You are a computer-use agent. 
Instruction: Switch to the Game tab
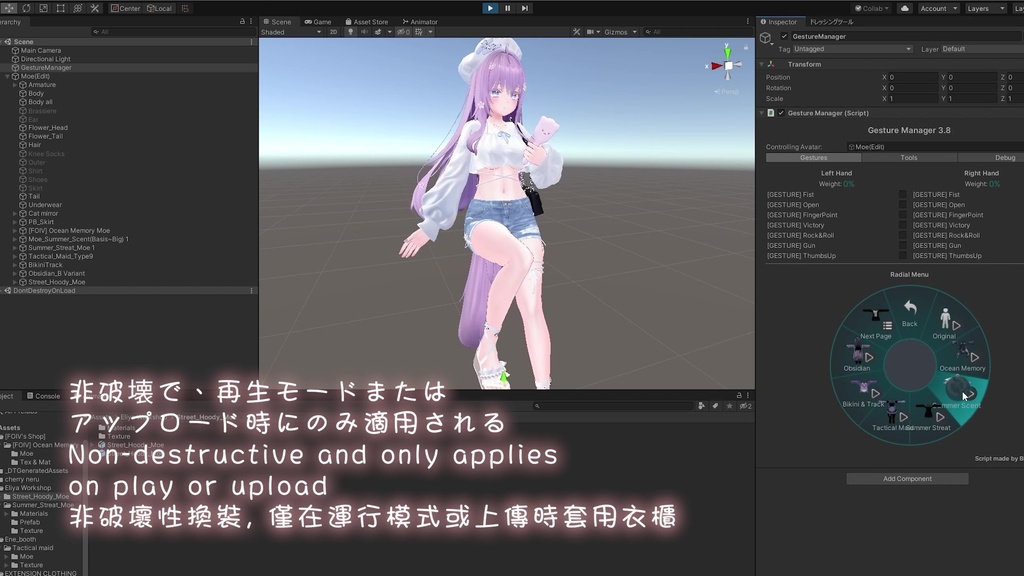coord(318,22)
